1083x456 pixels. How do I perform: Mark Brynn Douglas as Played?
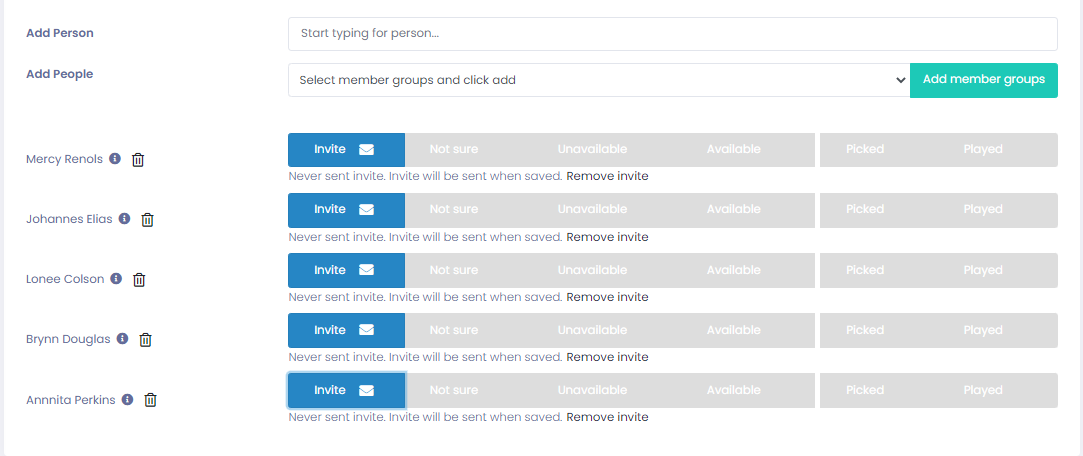point(983,330)
